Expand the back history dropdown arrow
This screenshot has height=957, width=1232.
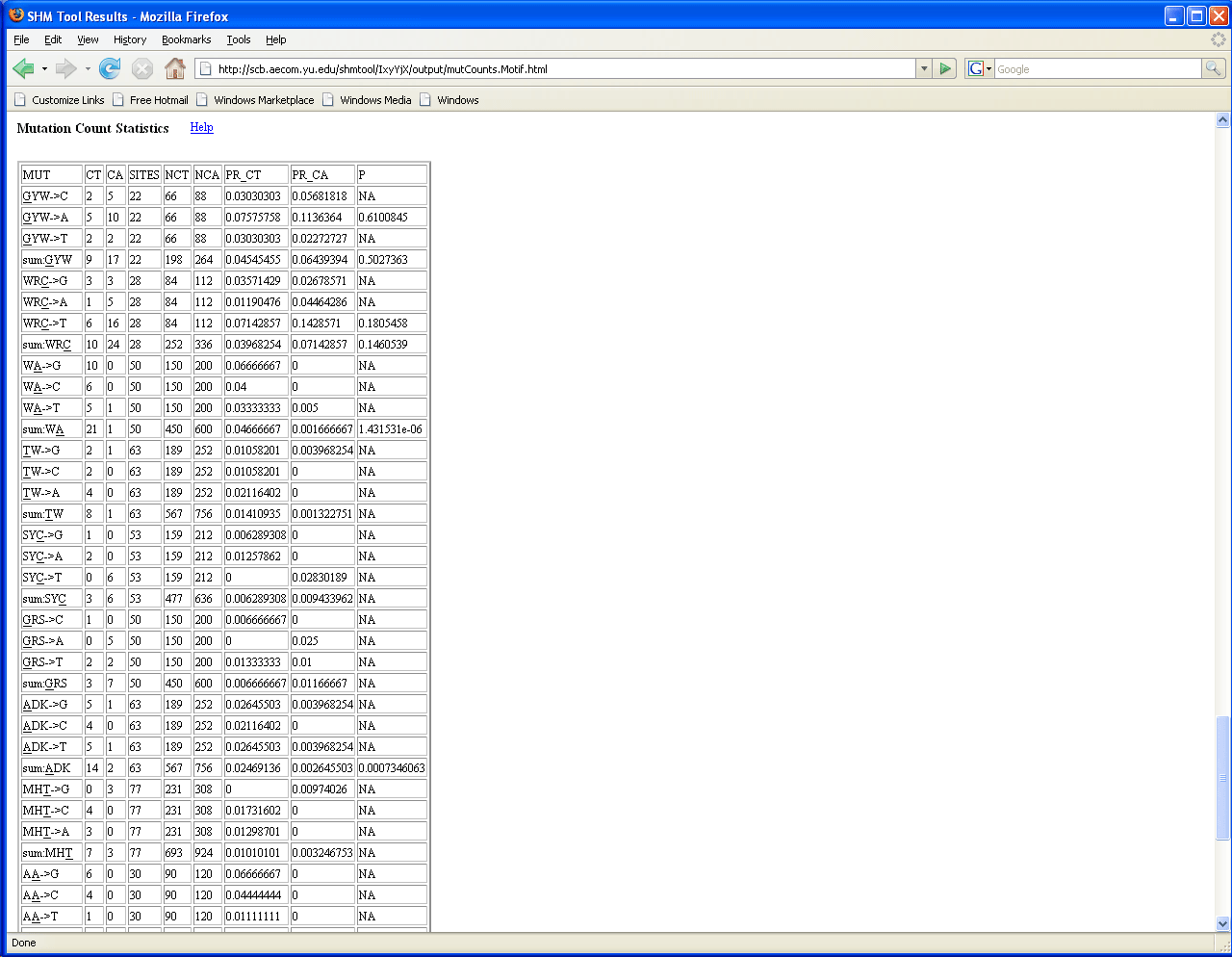coord(44,68)
